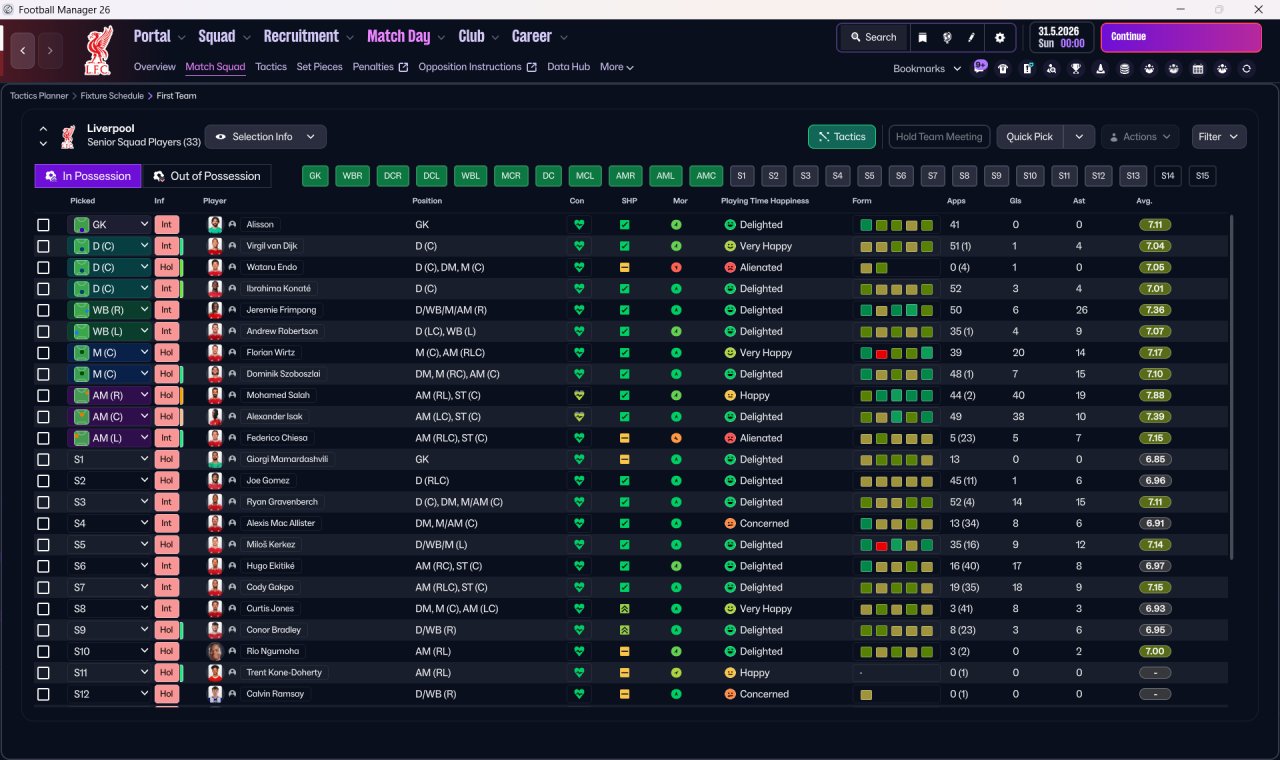
Task: Select the checkbox for Cody Gakpo
Action: (43, 587)
